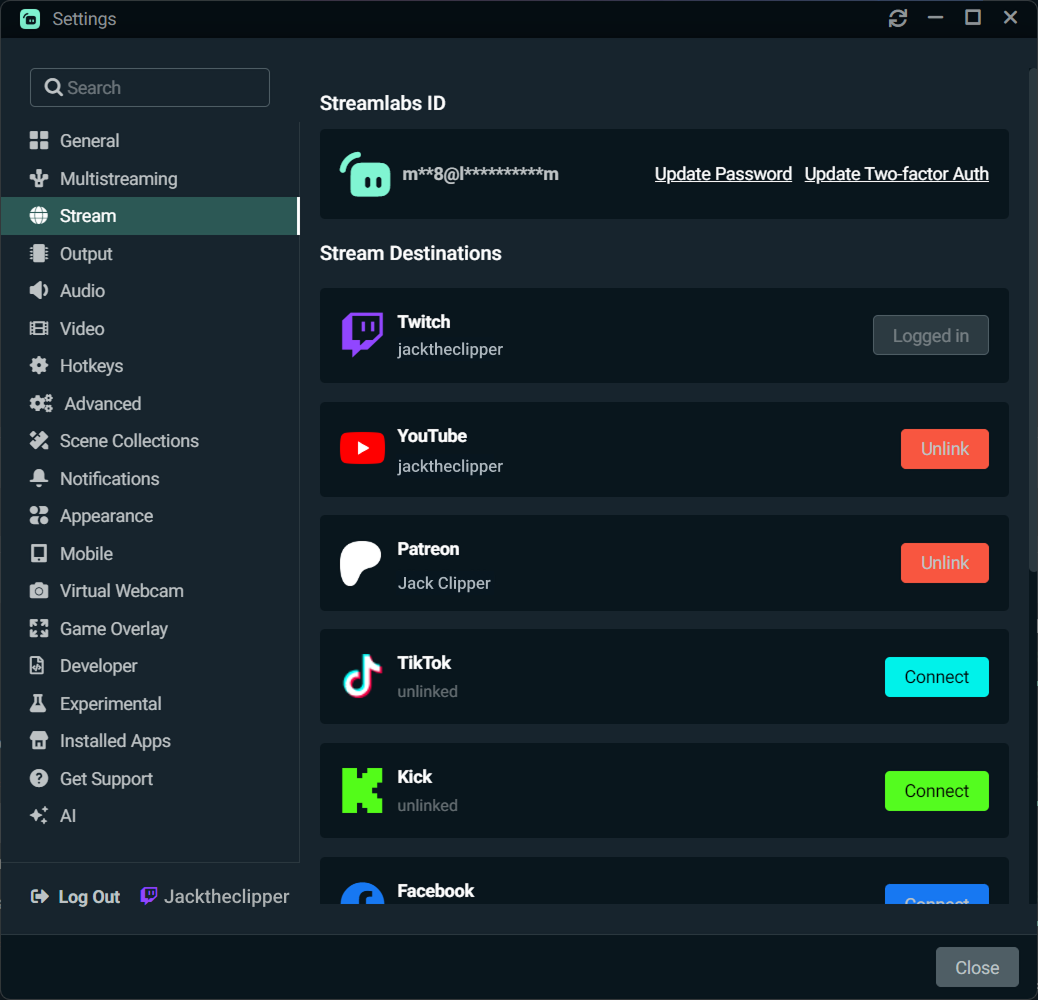This screenshot has width=1038, height=1000.
Task: Open Scene Collections settings
Action: tap(150, 441)
